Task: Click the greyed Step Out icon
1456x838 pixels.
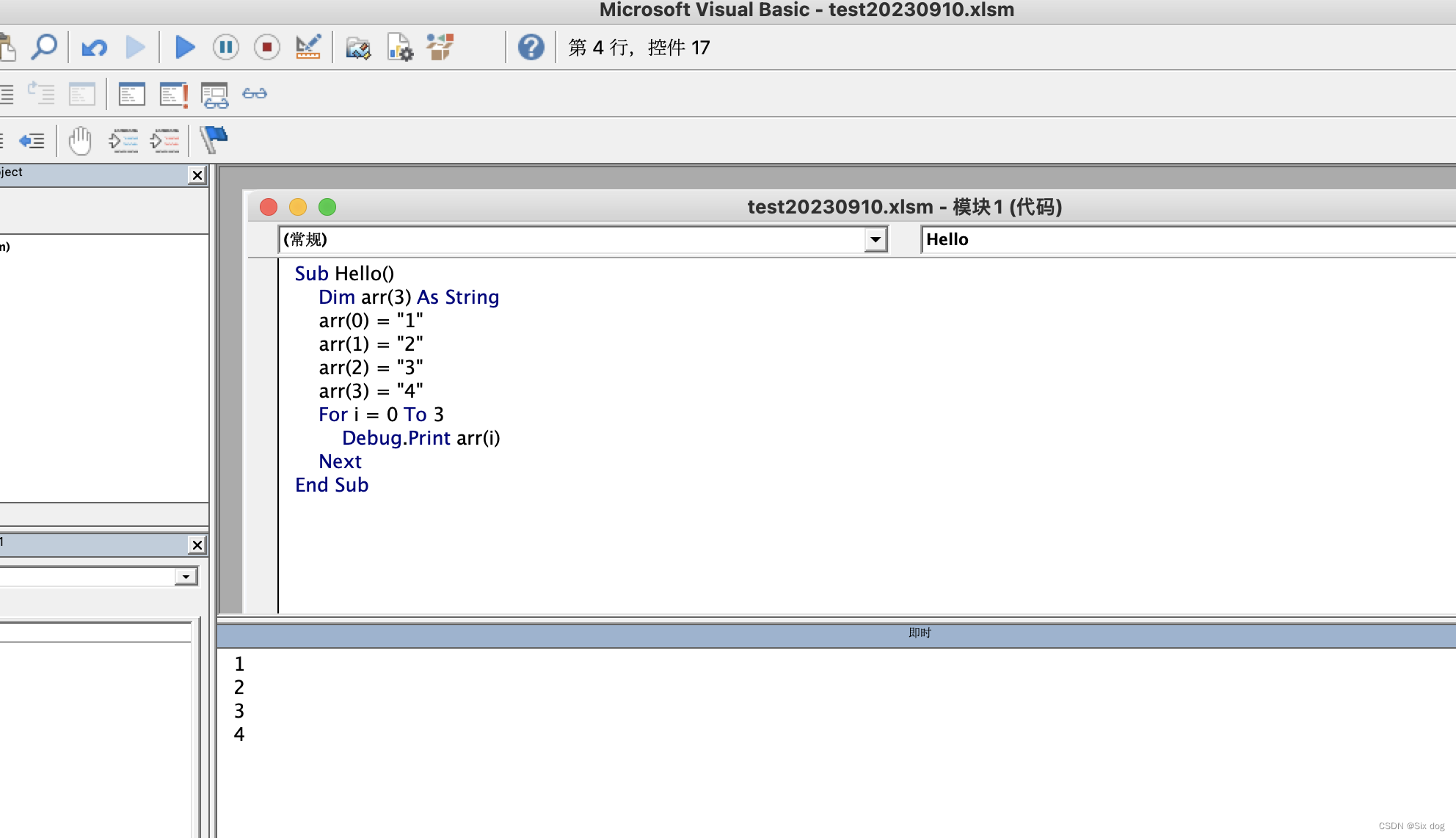Action: (x=41, y=94)
